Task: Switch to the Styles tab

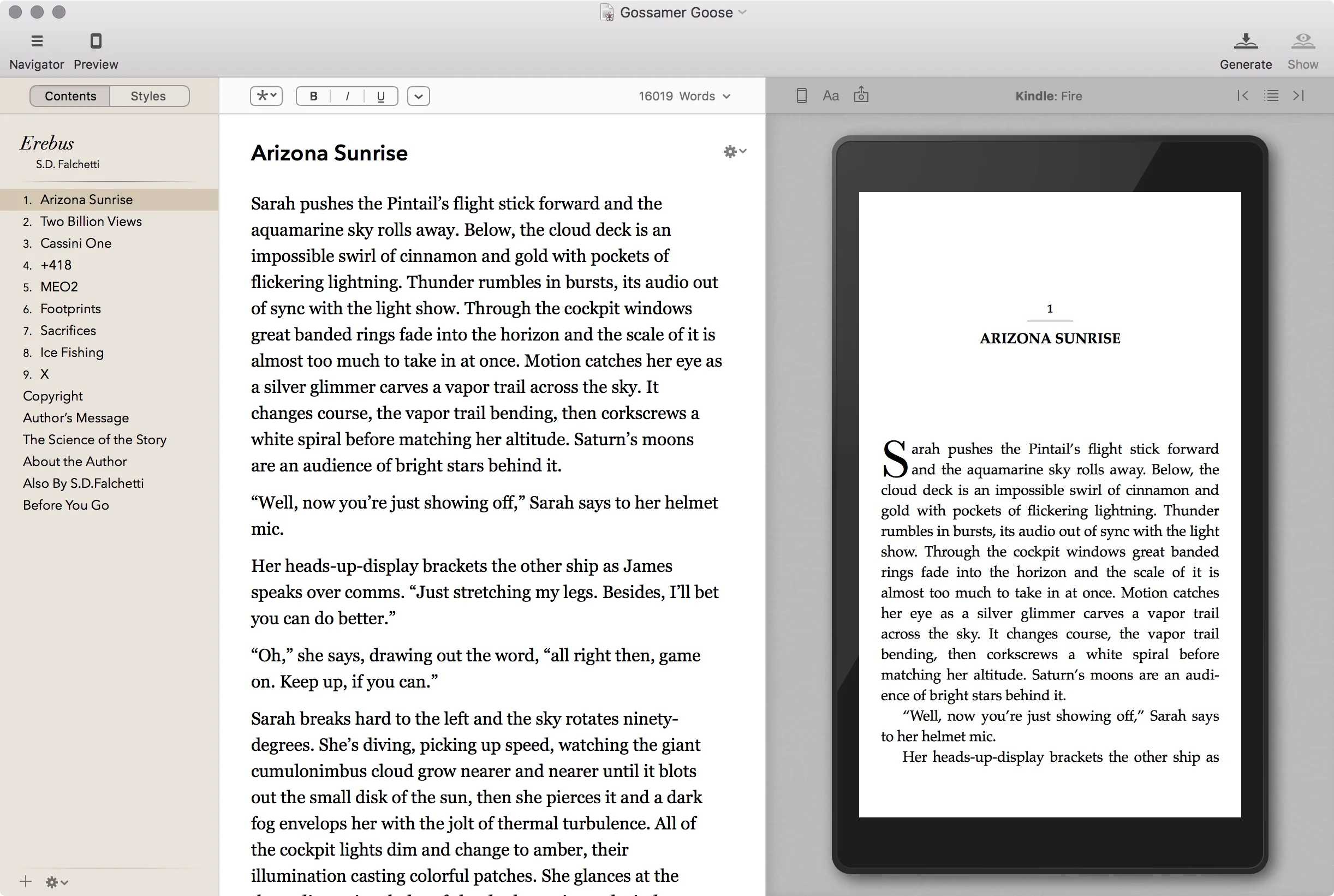Action: 148,96
